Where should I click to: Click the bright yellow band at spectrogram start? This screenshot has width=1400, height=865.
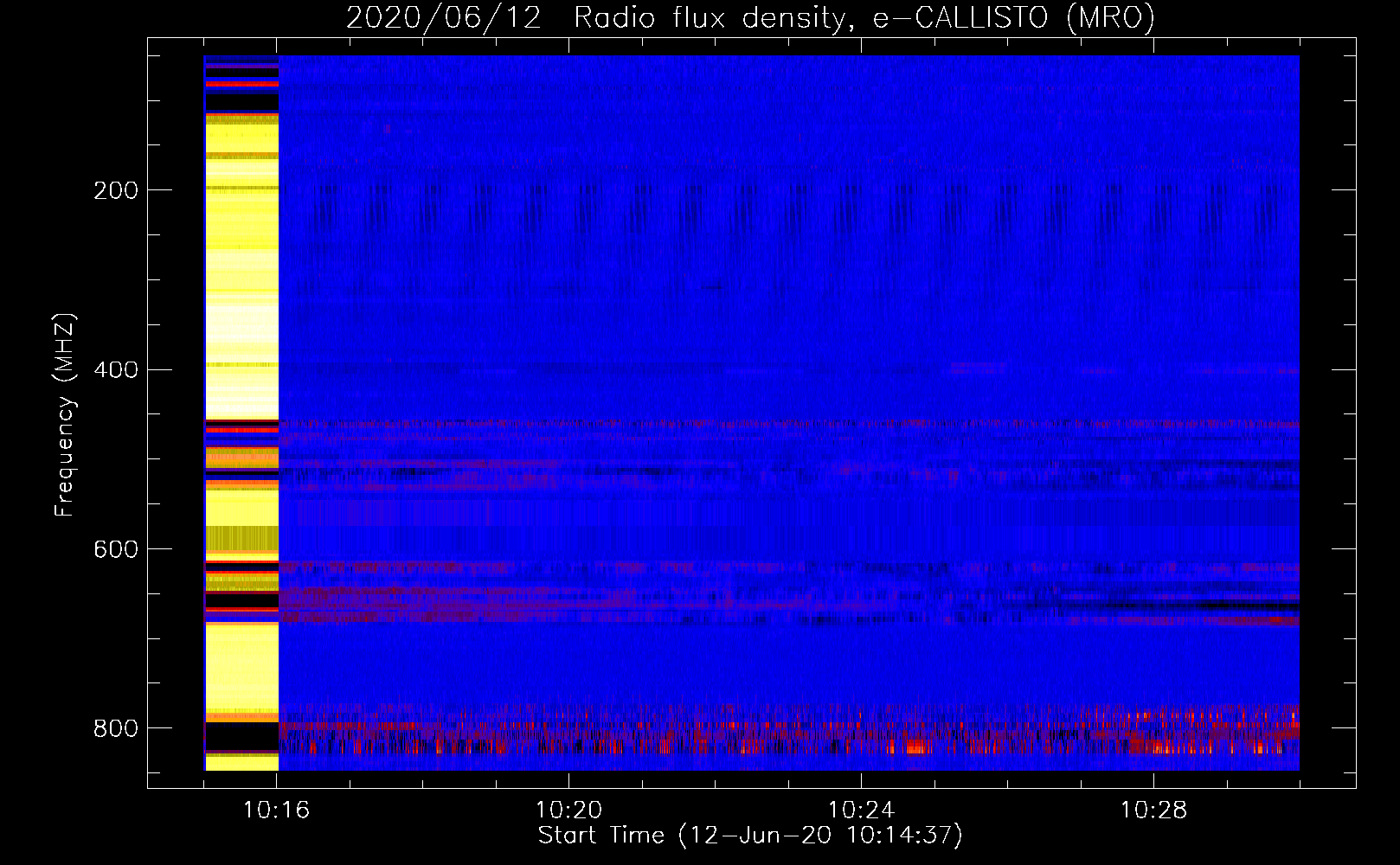point(241,413)
